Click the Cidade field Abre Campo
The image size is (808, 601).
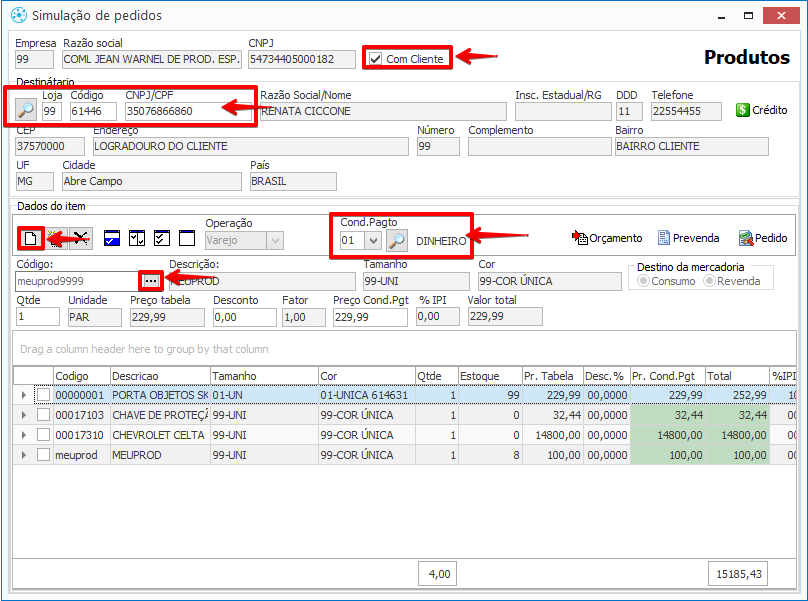[152, 181]
